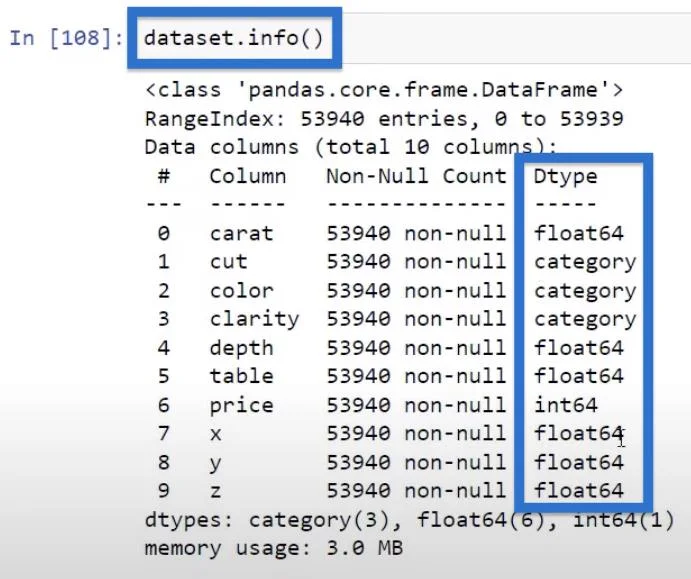Select the 'color' column name
691x579 pixels.
pos(241,291)
